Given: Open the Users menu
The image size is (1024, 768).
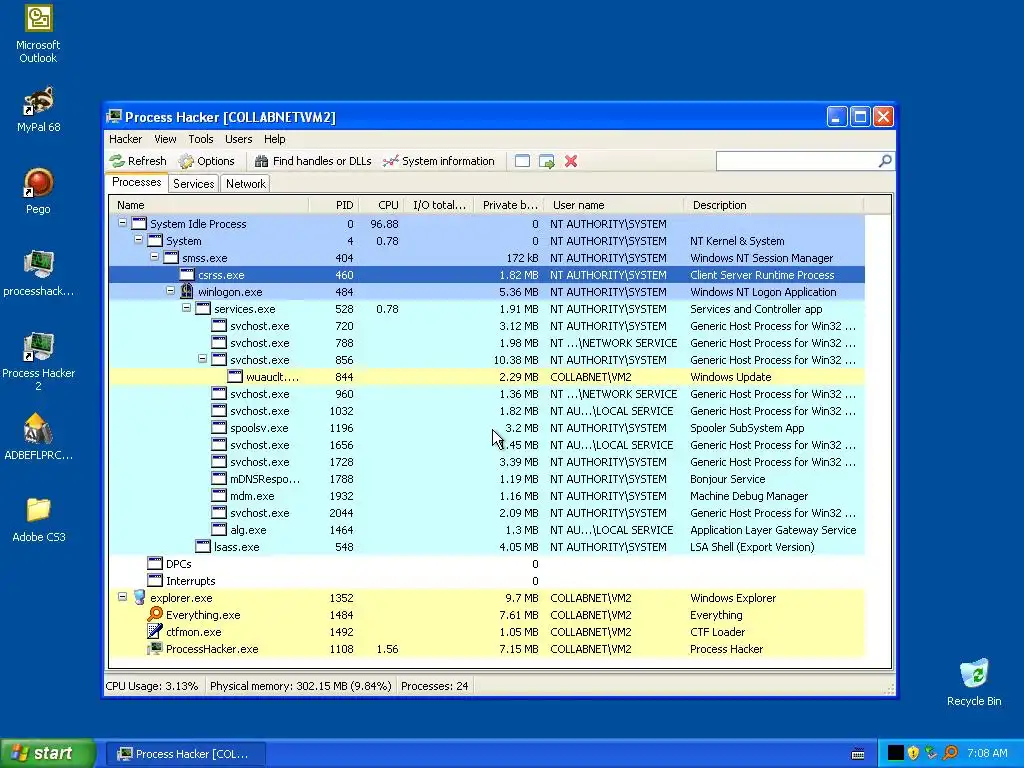Looking at the screenshot, I should 238,139.
